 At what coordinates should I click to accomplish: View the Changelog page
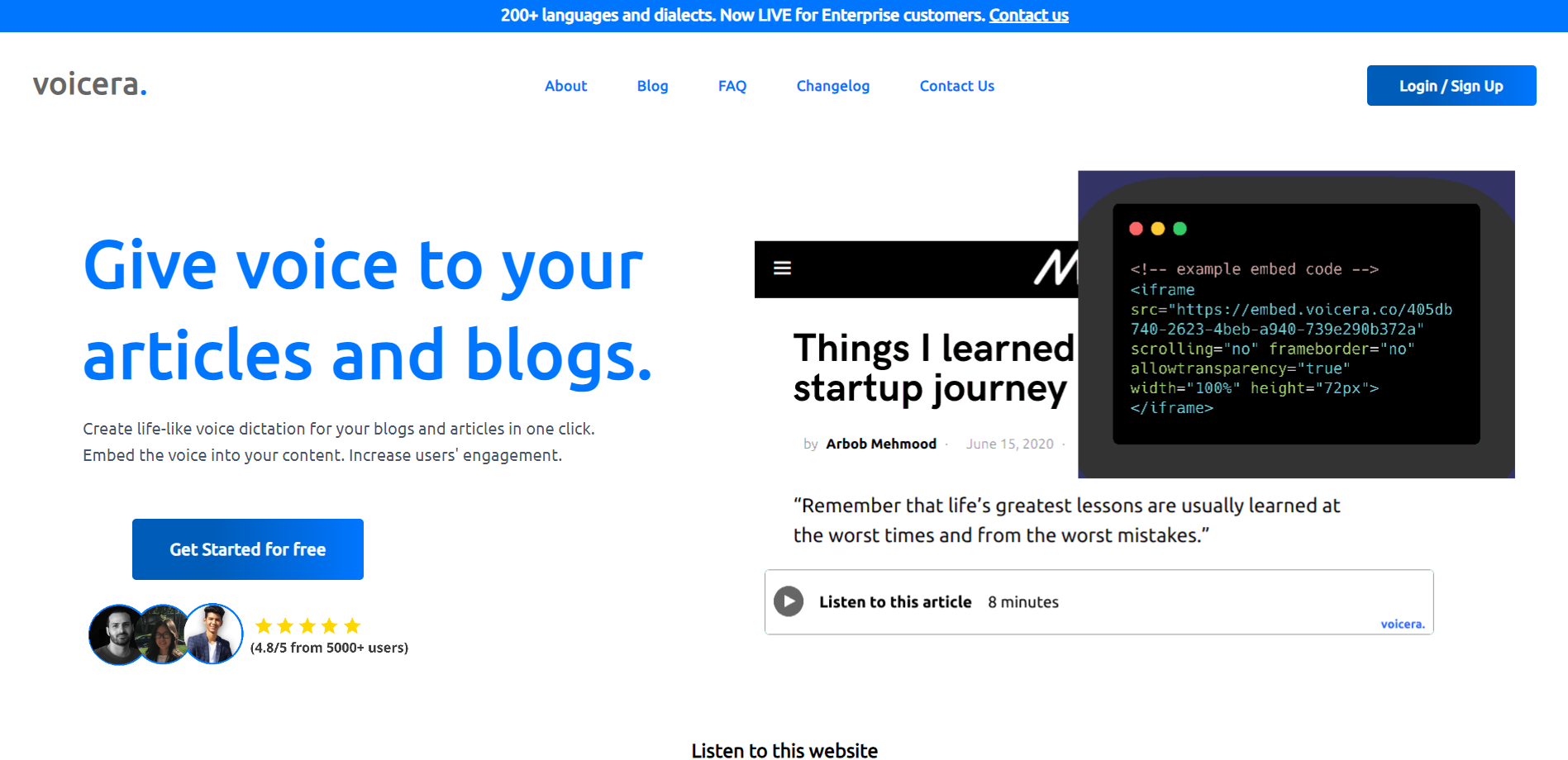(x=832, y=86)
